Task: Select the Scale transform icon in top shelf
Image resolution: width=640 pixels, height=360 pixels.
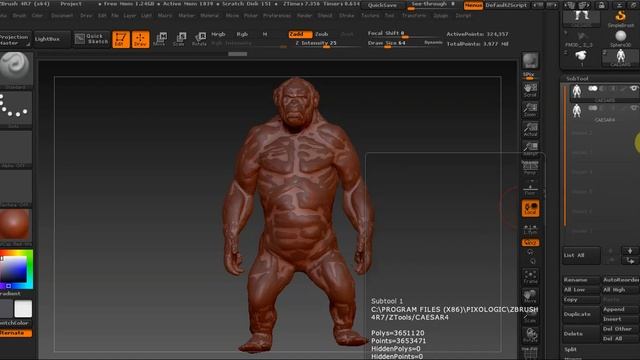Action: pos(179,39)
